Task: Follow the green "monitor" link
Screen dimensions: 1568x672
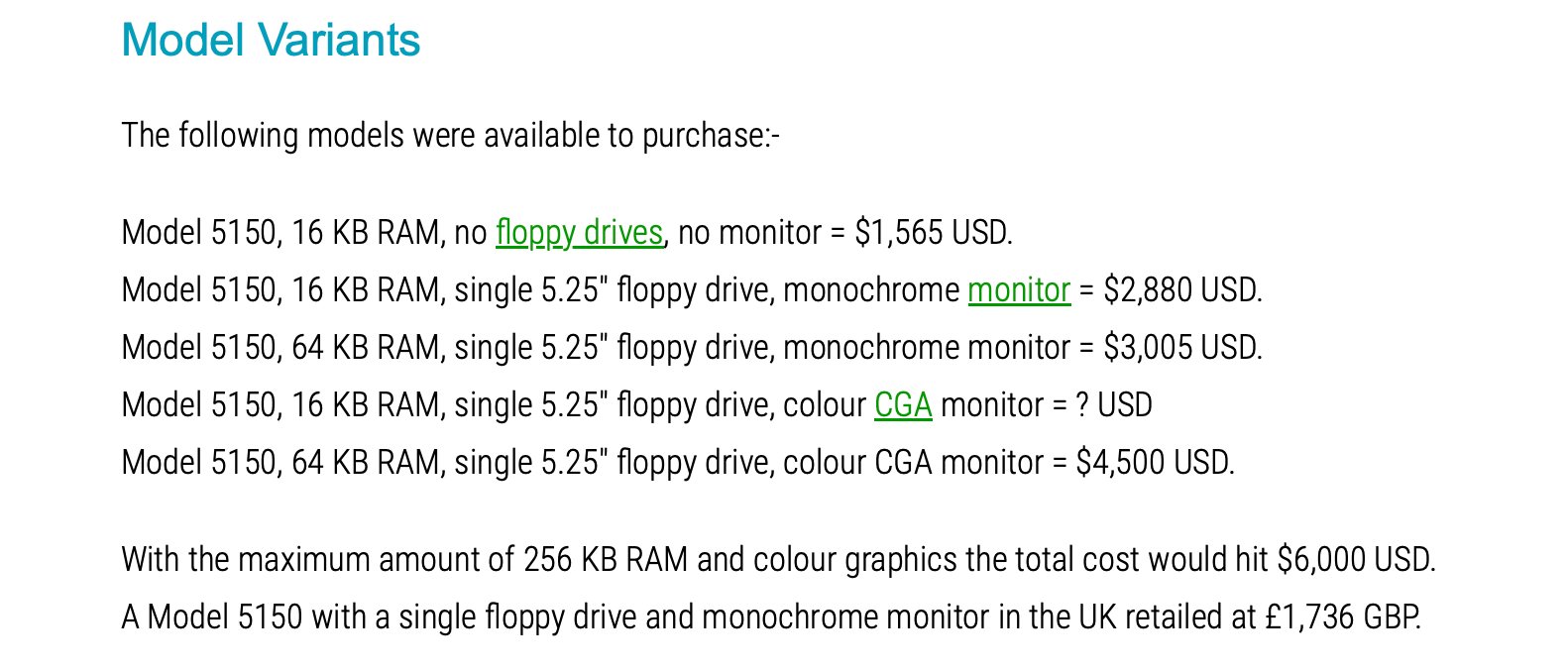Action: click(x=1019, y=290)
